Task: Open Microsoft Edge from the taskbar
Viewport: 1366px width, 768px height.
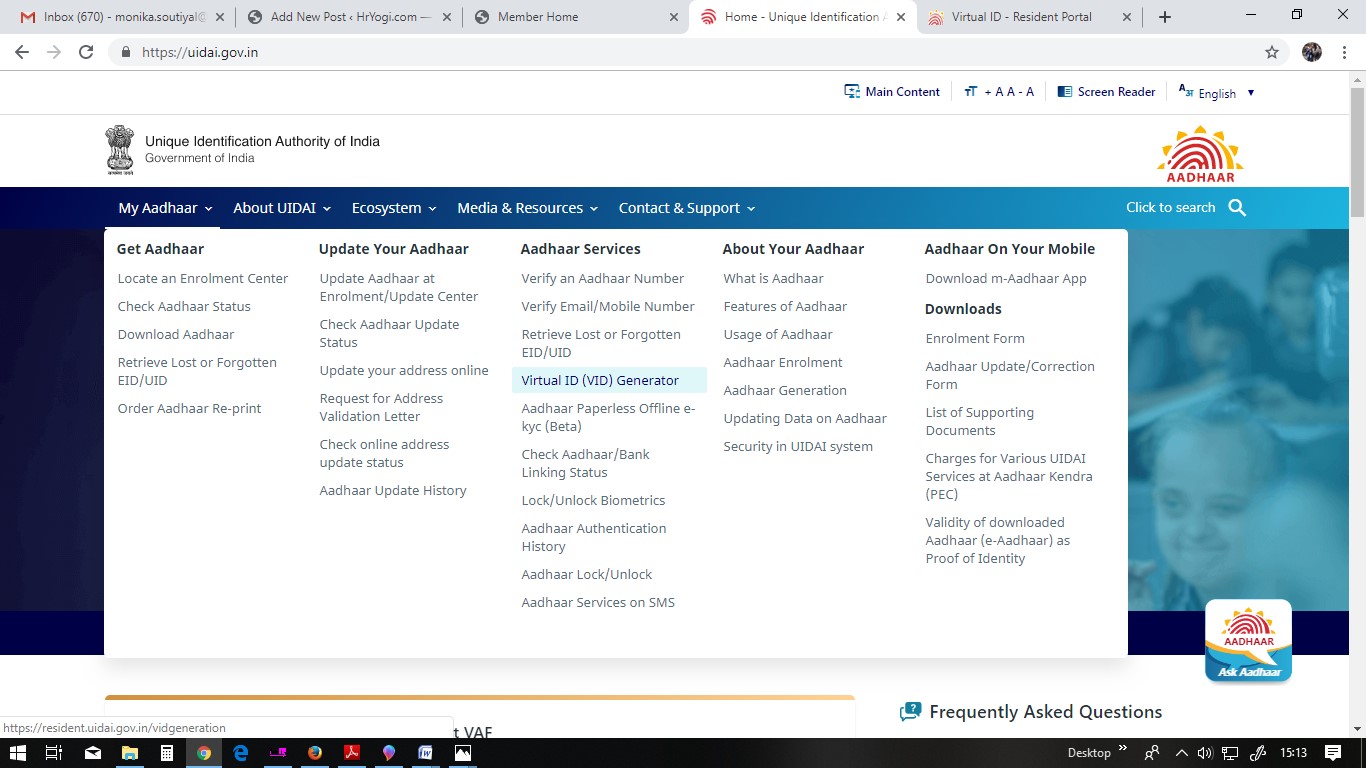Action: click(x=241, y=753)
